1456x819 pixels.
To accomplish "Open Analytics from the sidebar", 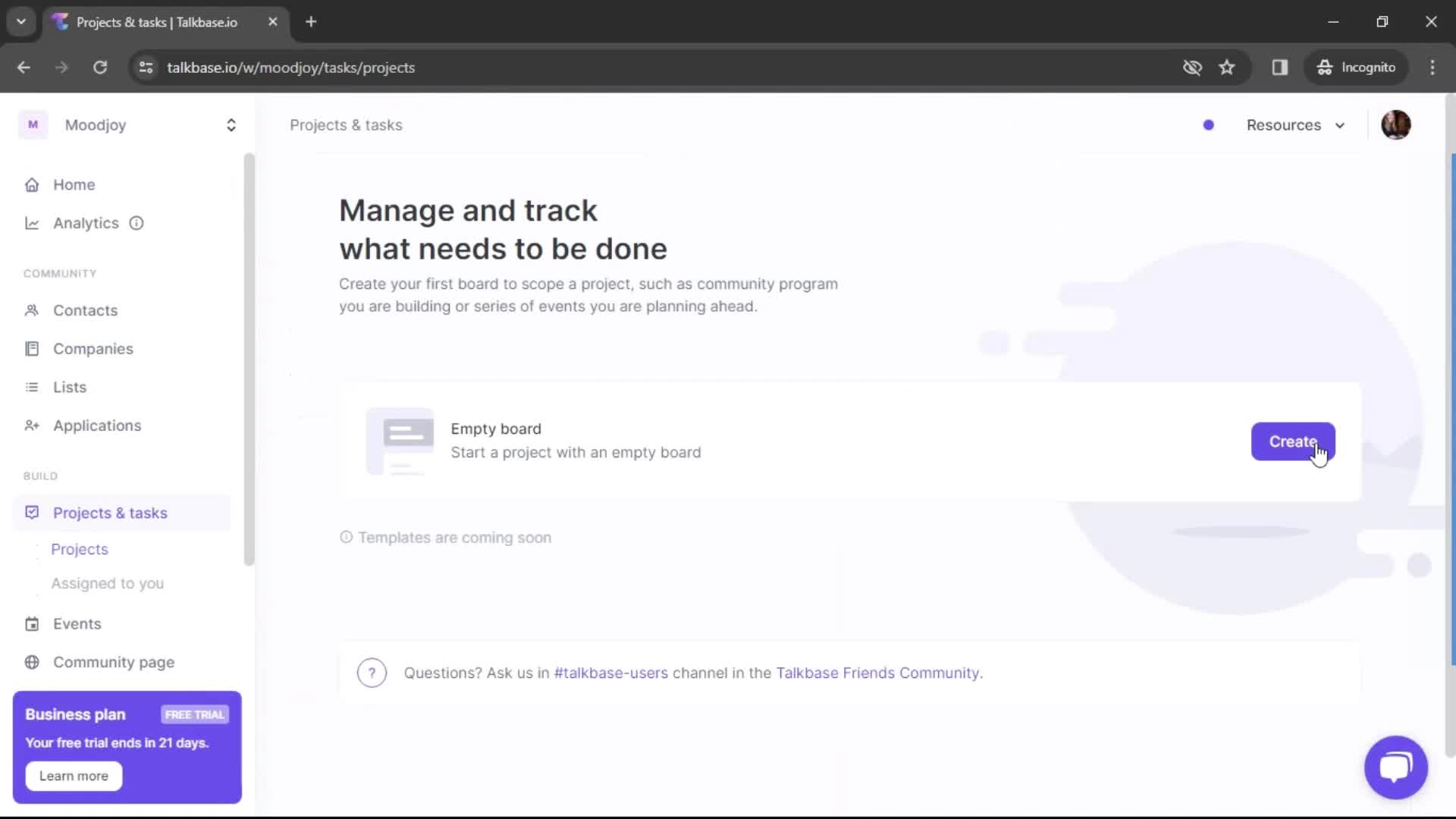I will 86,222.
